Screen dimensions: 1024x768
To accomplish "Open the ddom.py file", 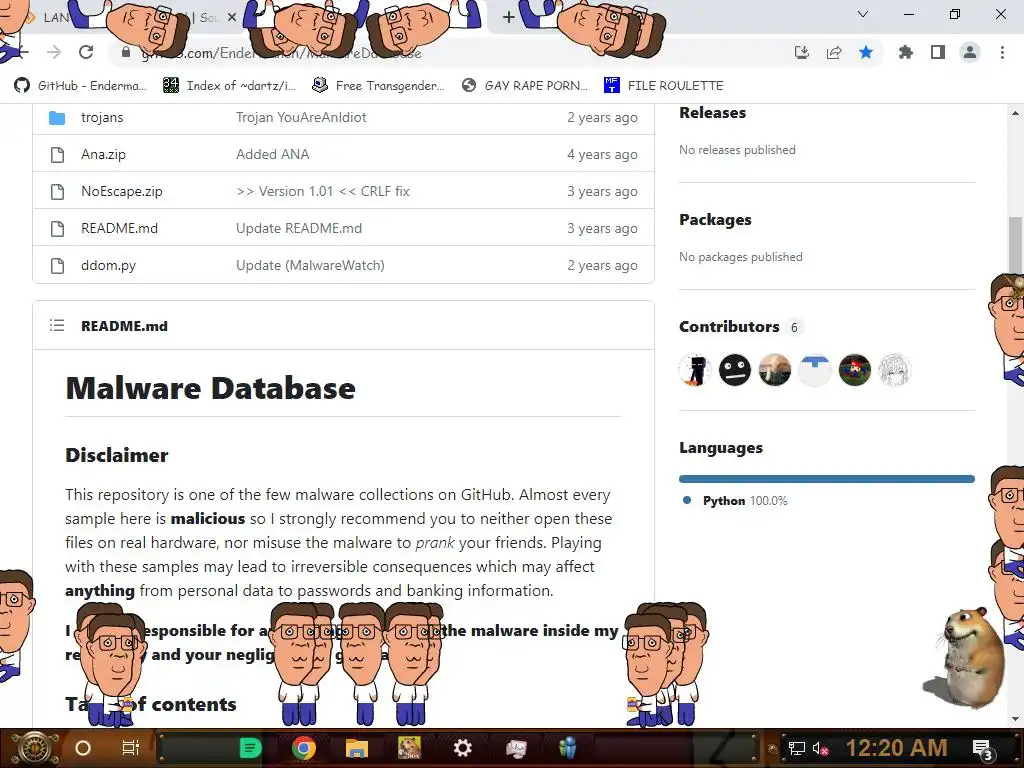I will click(x=108, y=265).
